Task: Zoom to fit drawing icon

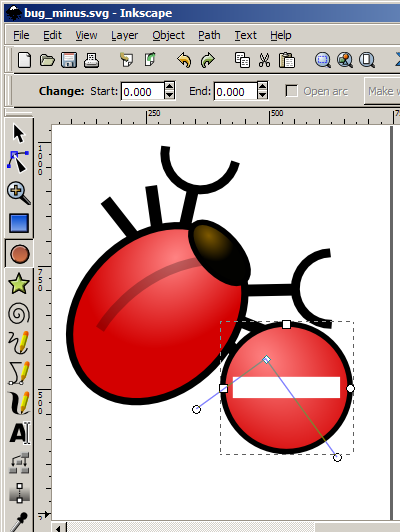Action: [345, 60]
